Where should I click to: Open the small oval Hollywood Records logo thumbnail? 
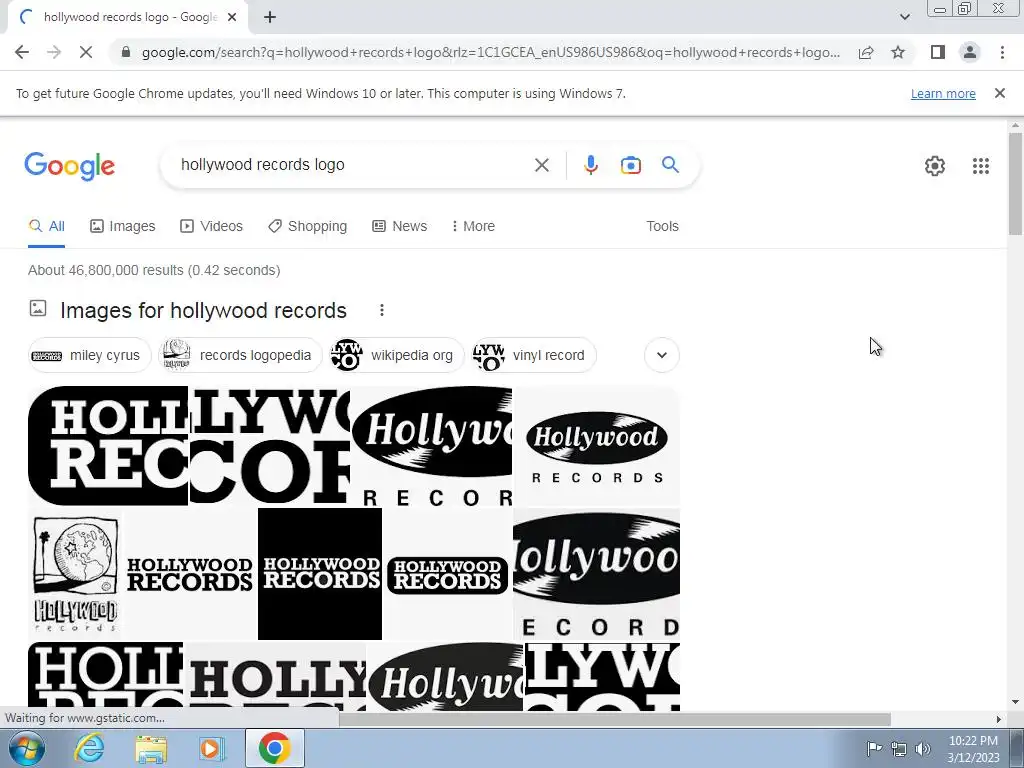tap(596, 446)
